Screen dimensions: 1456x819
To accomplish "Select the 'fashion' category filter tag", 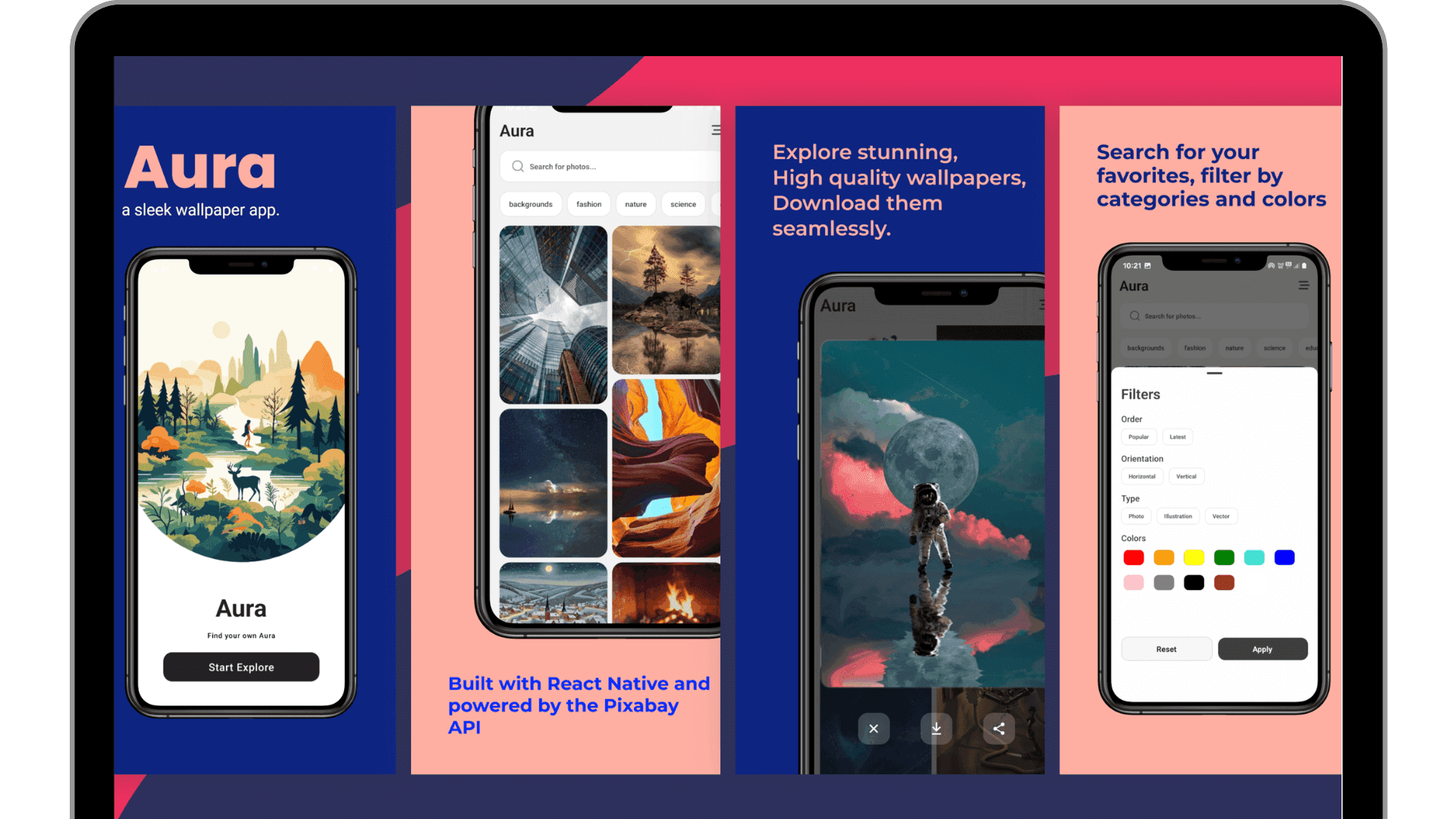I will pos(586,203).
